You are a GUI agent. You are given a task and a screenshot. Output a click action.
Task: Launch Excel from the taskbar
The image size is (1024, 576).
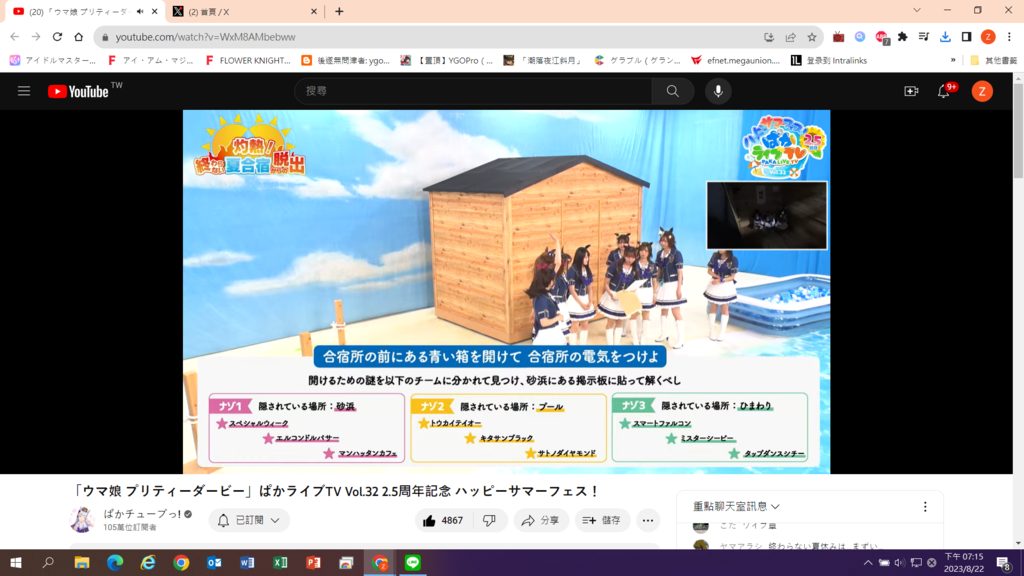(x=280, y=562)
